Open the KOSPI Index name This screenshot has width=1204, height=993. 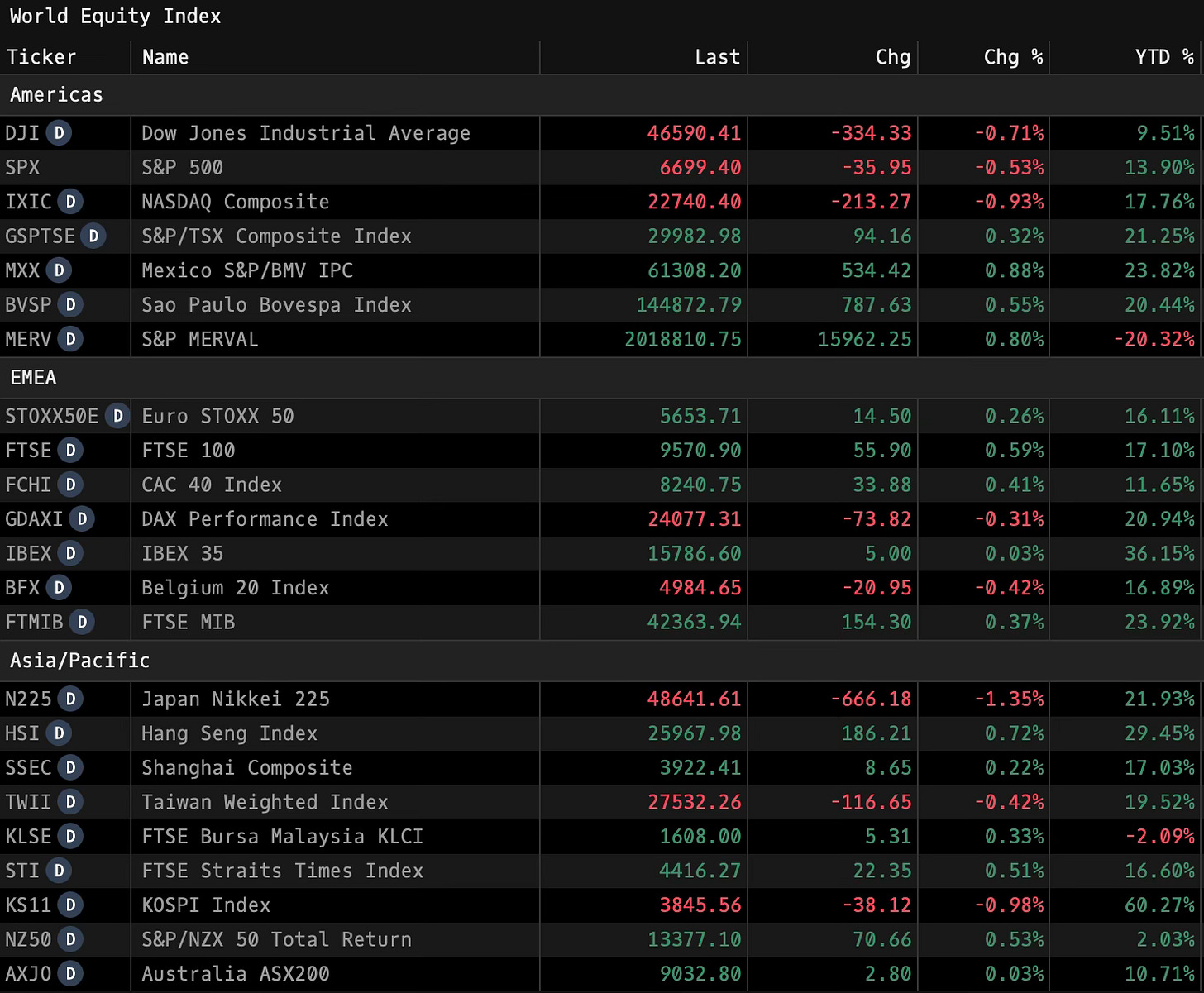[x=206, y=905]
